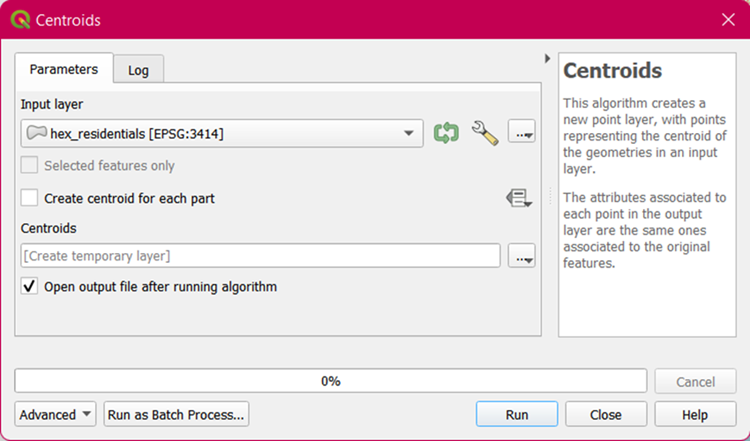Collapse help panel with arrow
Viewport: 750px width, 441px height.
click(547, 59)
